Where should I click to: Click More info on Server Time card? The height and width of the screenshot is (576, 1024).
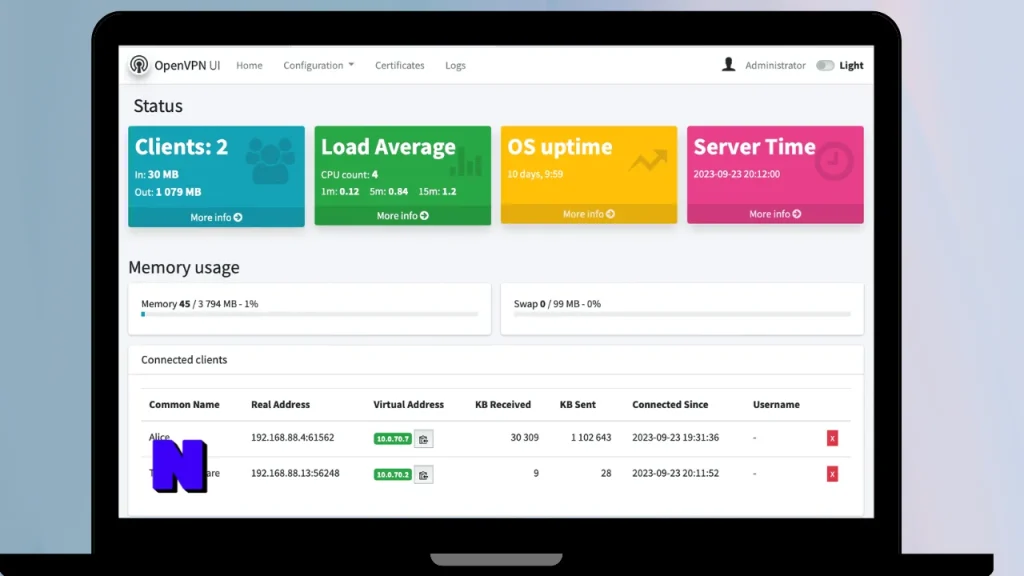click(x=775, y=214)
